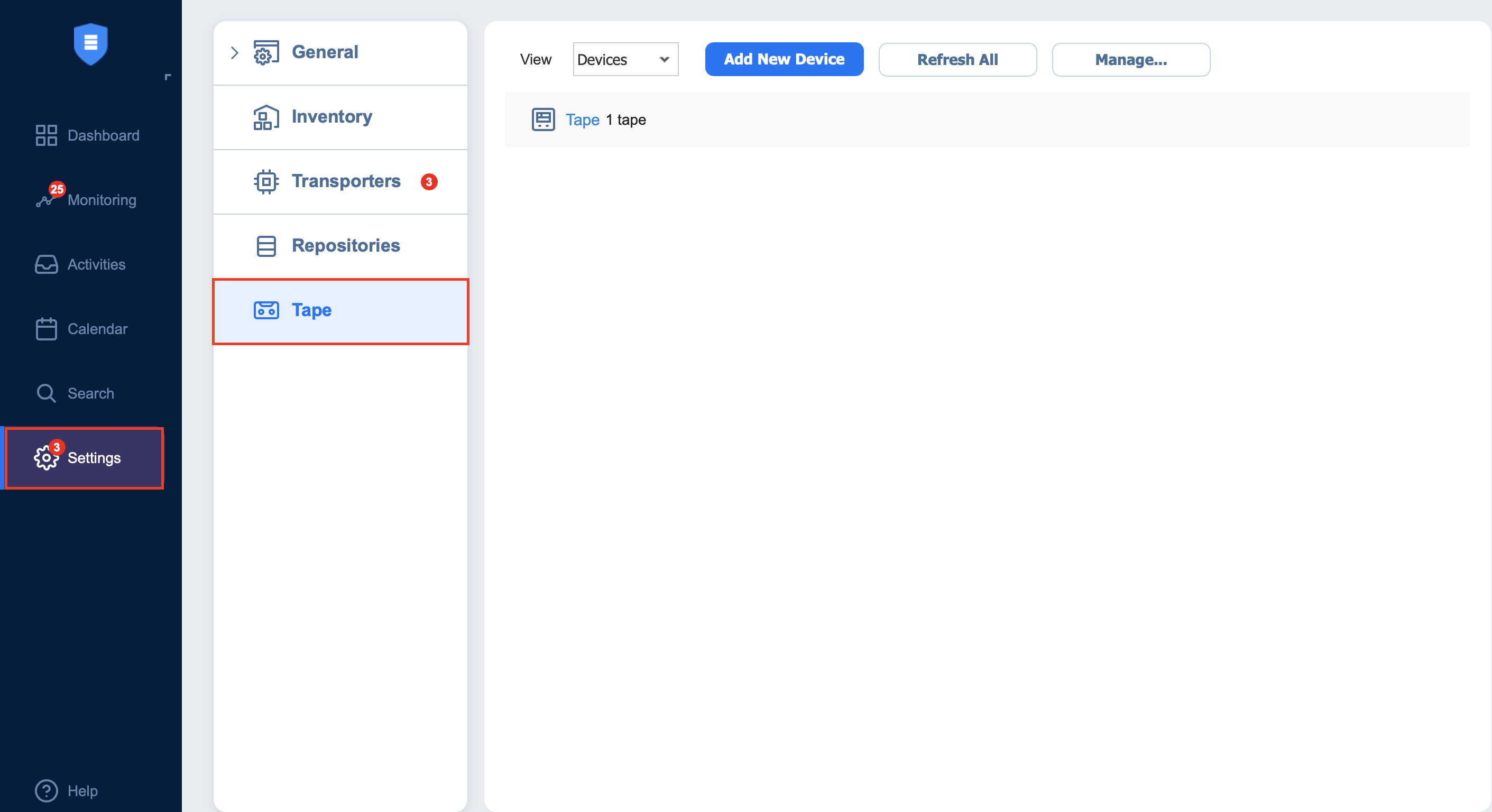Click the Add New Device button
The height and width of the screenshot is (812, 1492).
pyautogui.click(x=784, y=59)
